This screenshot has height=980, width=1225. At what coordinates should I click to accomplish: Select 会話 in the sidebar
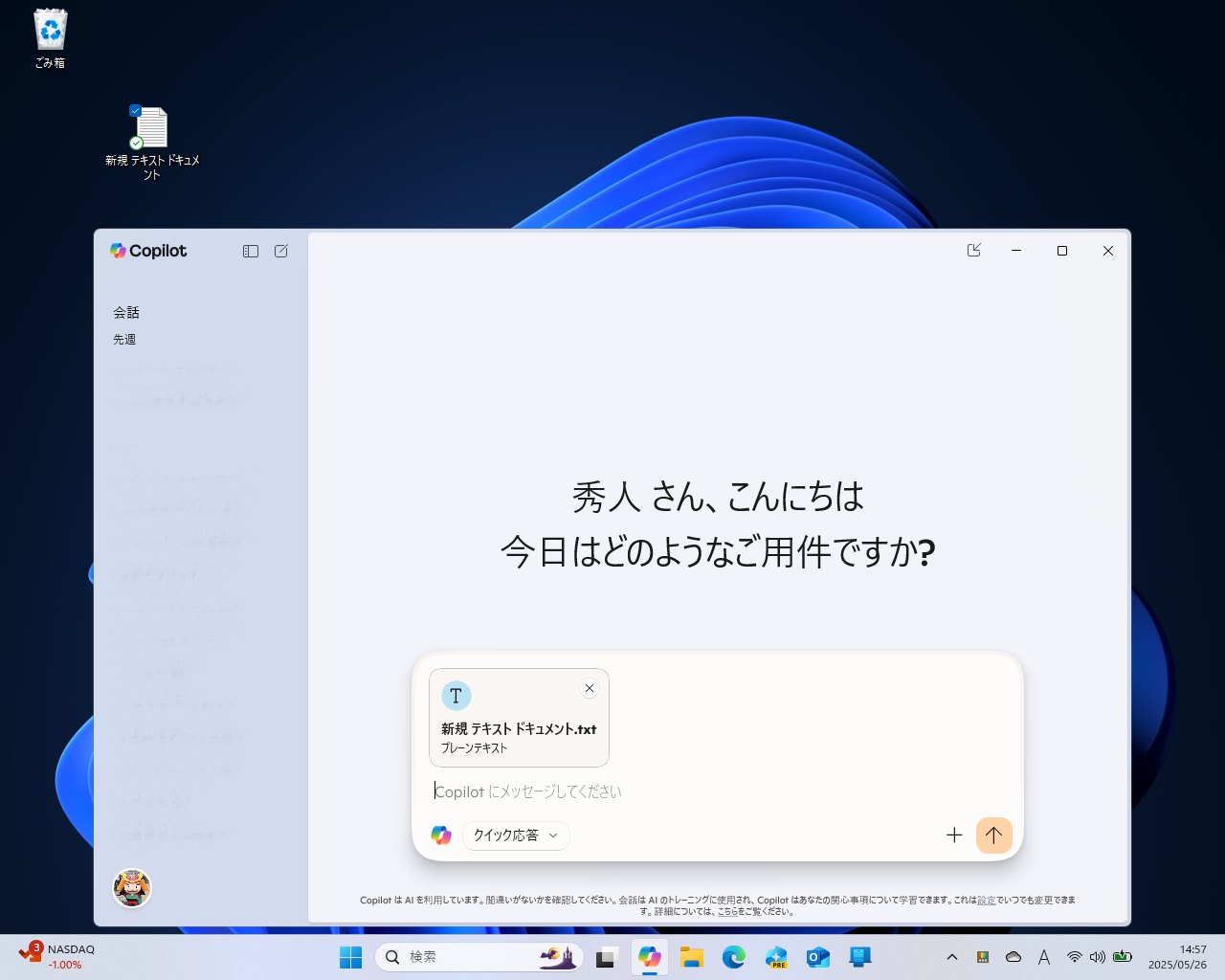126,312
